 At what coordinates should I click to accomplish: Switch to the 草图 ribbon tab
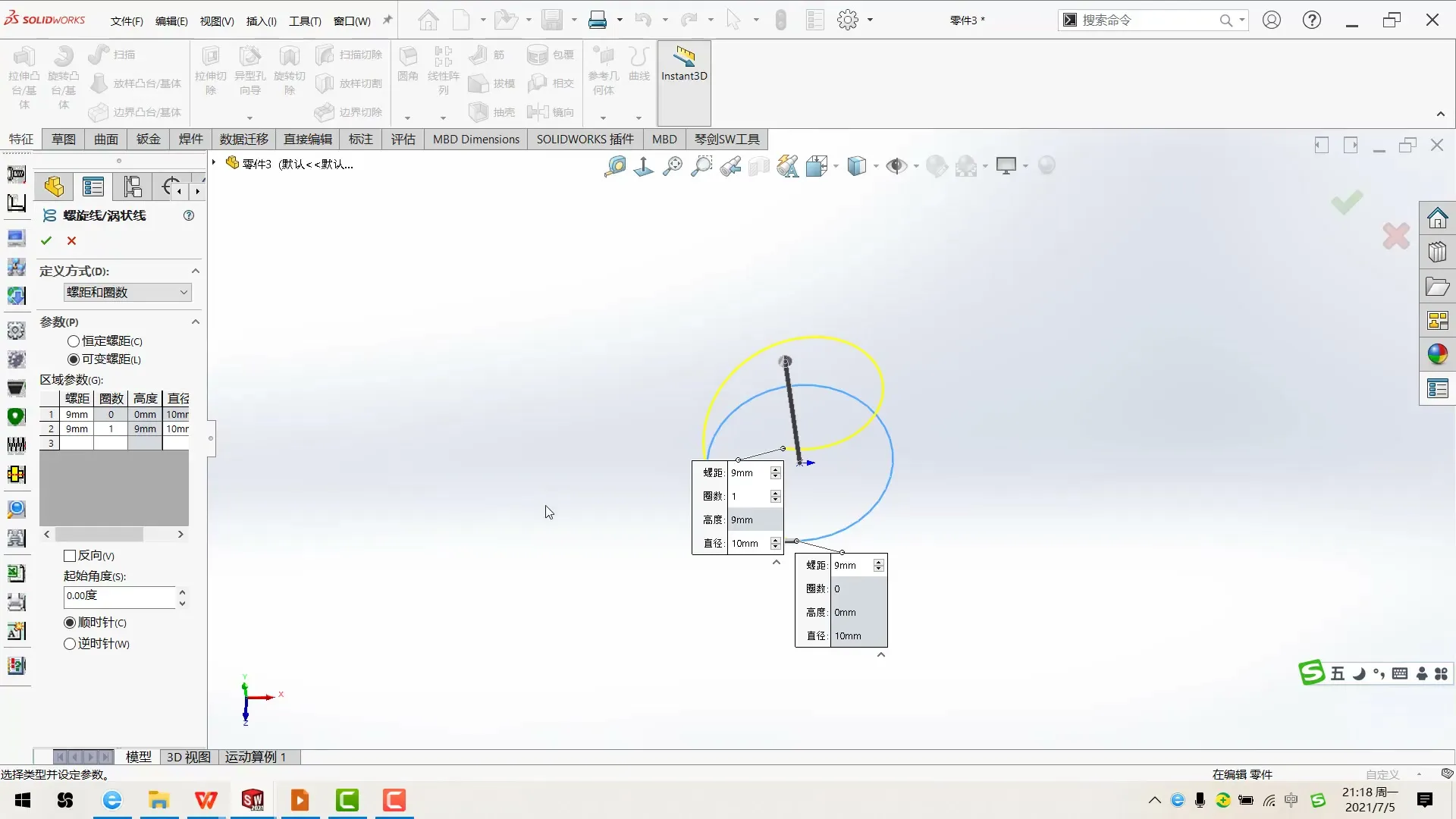click(x=63, y=139)
